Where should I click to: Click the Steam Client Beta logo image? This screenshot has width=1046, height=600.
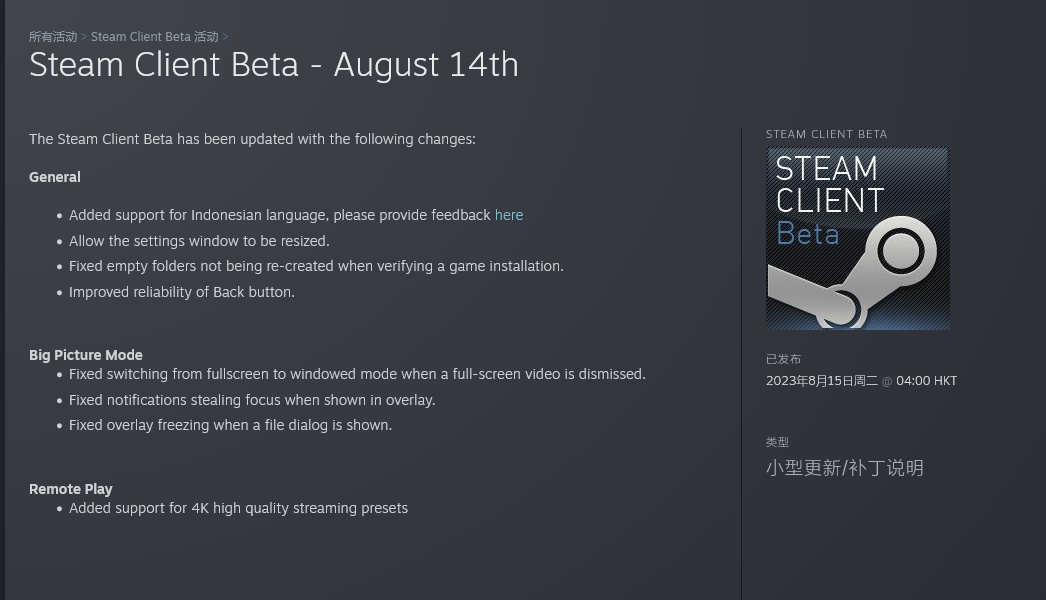[857, 239]
